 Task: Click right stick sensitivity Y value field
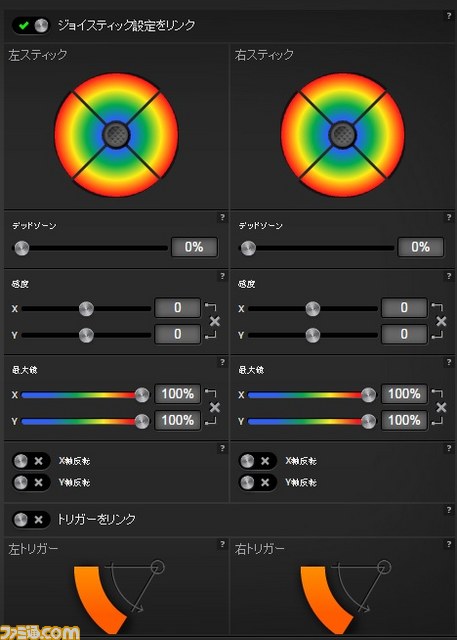[x=404, y=334]
